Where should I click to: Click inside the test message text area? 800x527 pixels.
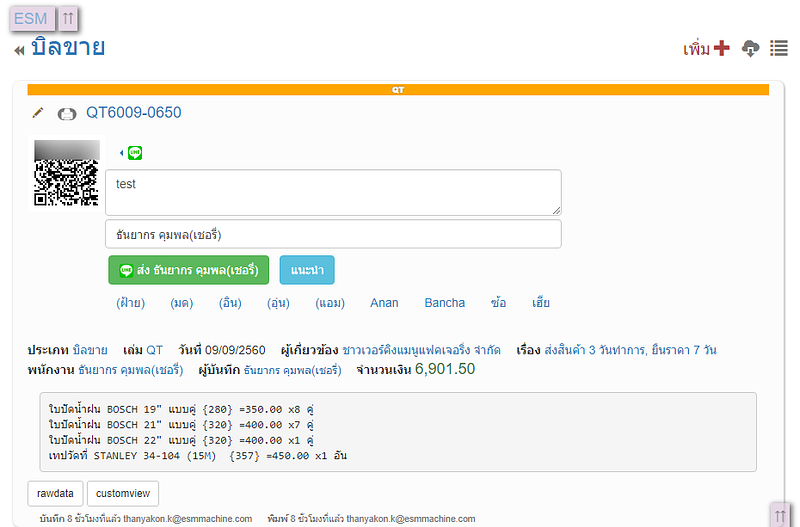point(332,192)
